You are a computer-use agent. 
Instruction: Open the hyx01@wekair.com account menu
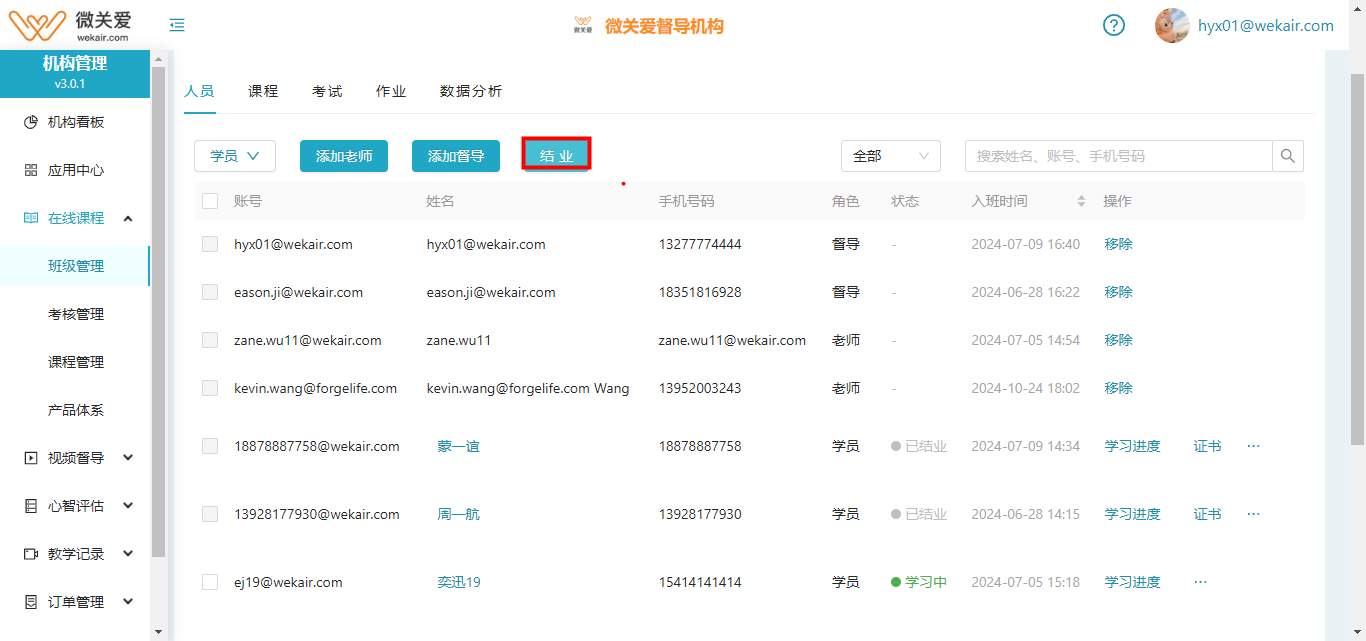[x=1265, y=25]
